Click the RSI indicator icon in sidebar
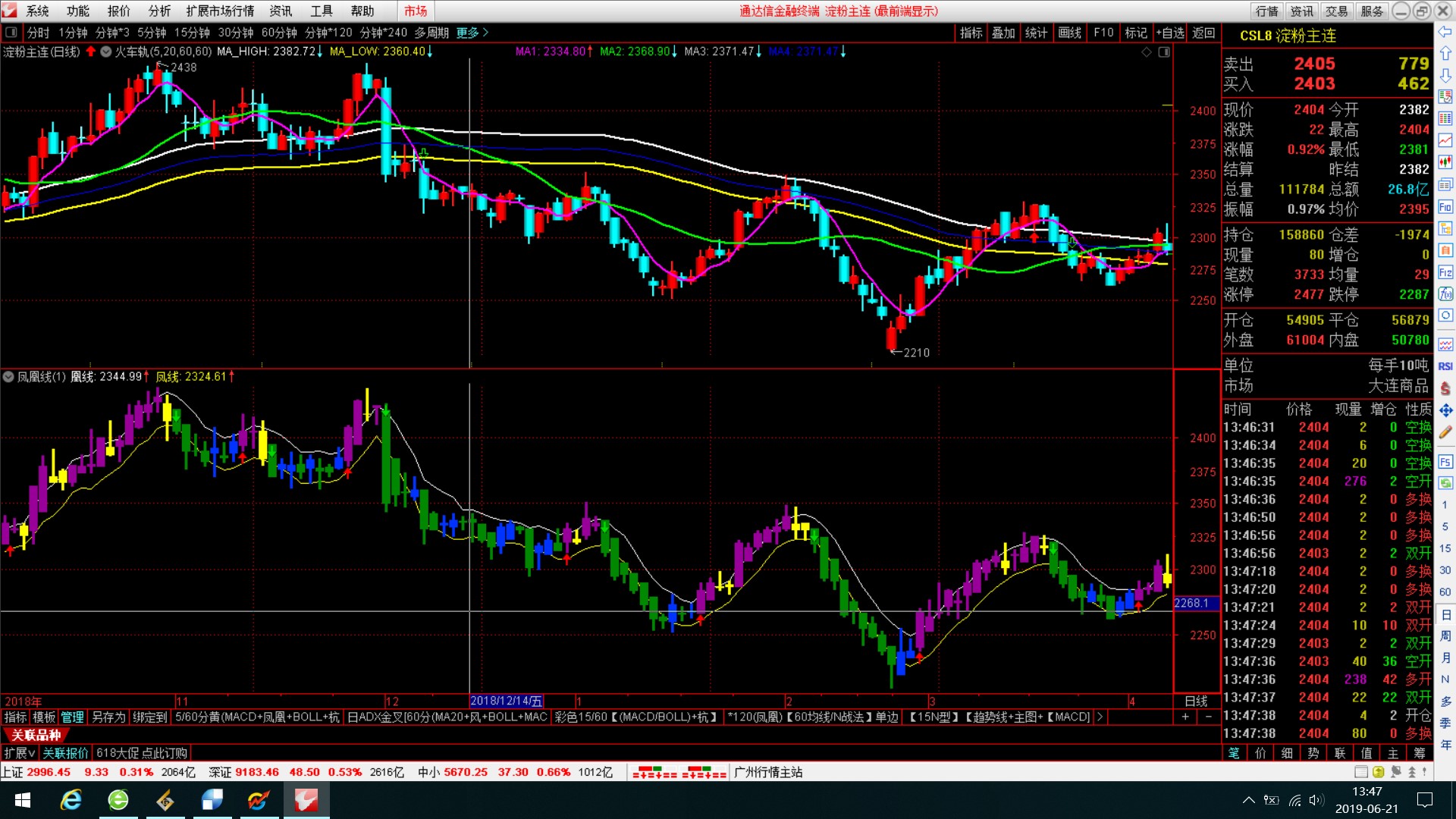The width and height of the screenshot is (1456, 819). (1445, 366)
